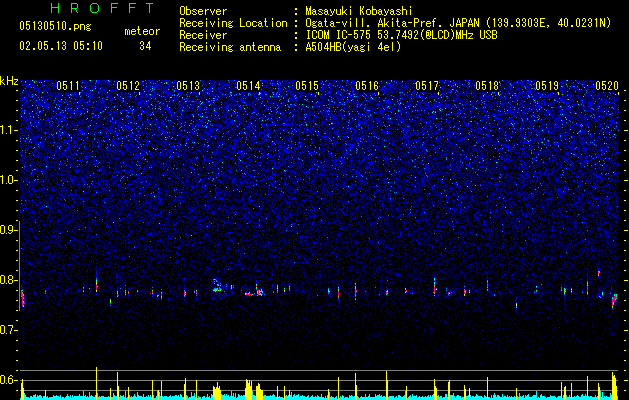Click the meteor label

[x=142, y=31]
